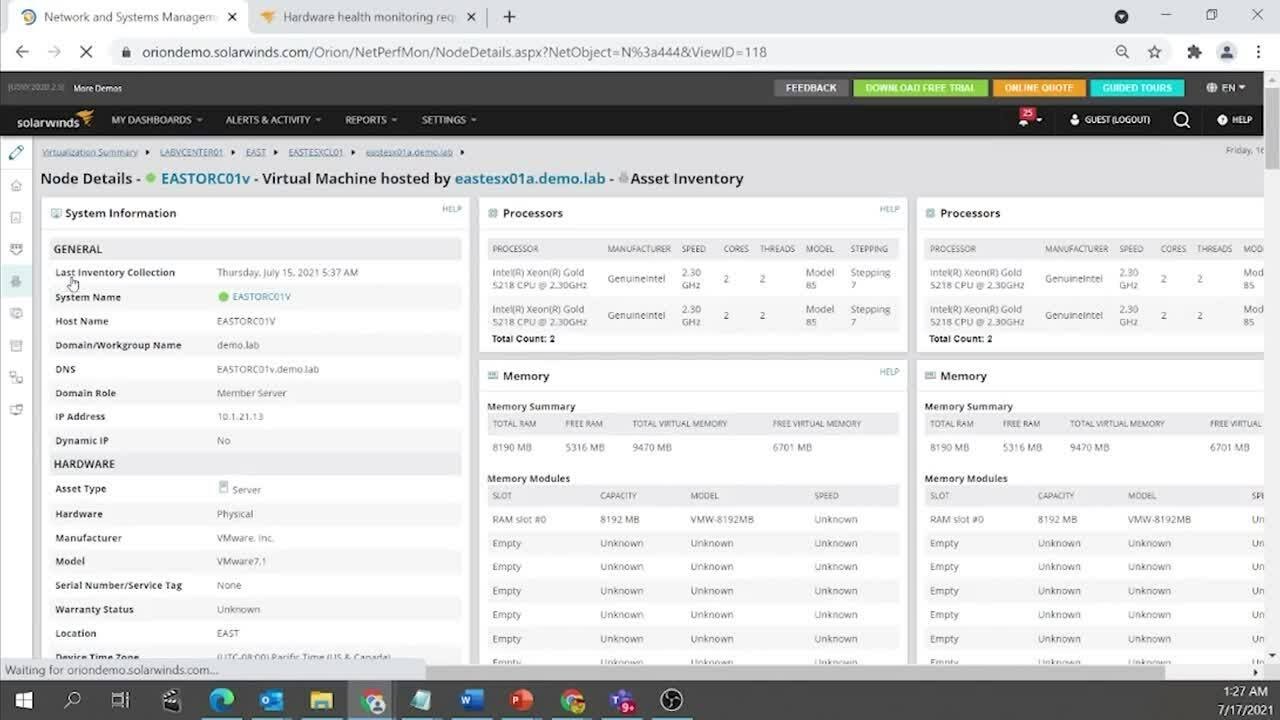This screenshot has height=720, width=1280.
Task: Click Download Free Trial button
Action: [x=920, y=88]
